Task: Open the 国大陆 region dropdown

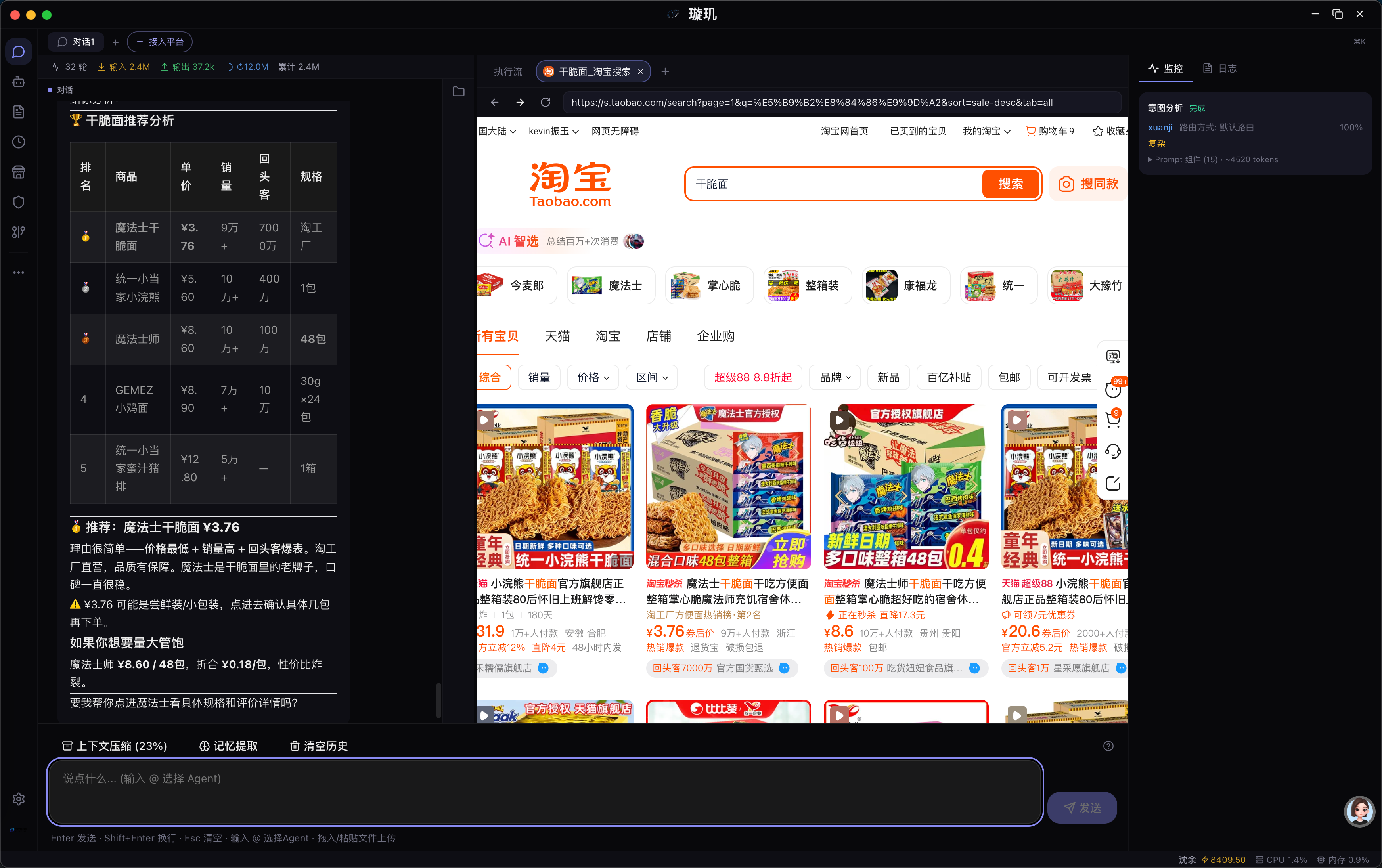Action: (497, 131)
